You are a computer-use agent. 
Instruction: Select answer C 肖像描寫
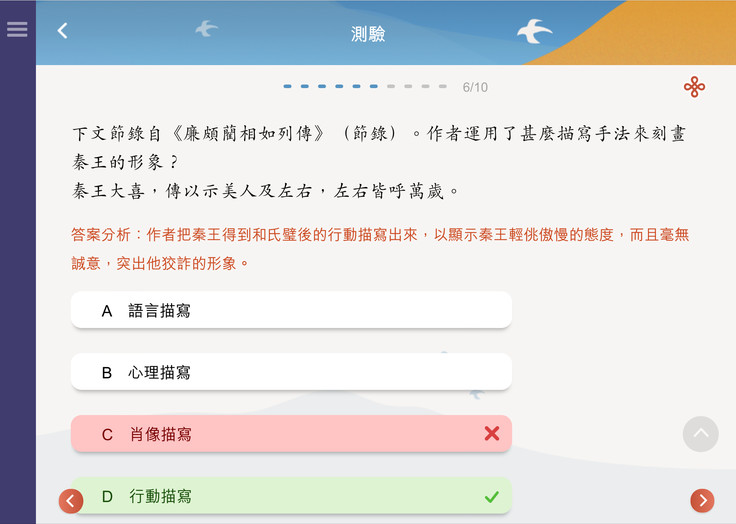pyautogui.click(x=291, y=434)
